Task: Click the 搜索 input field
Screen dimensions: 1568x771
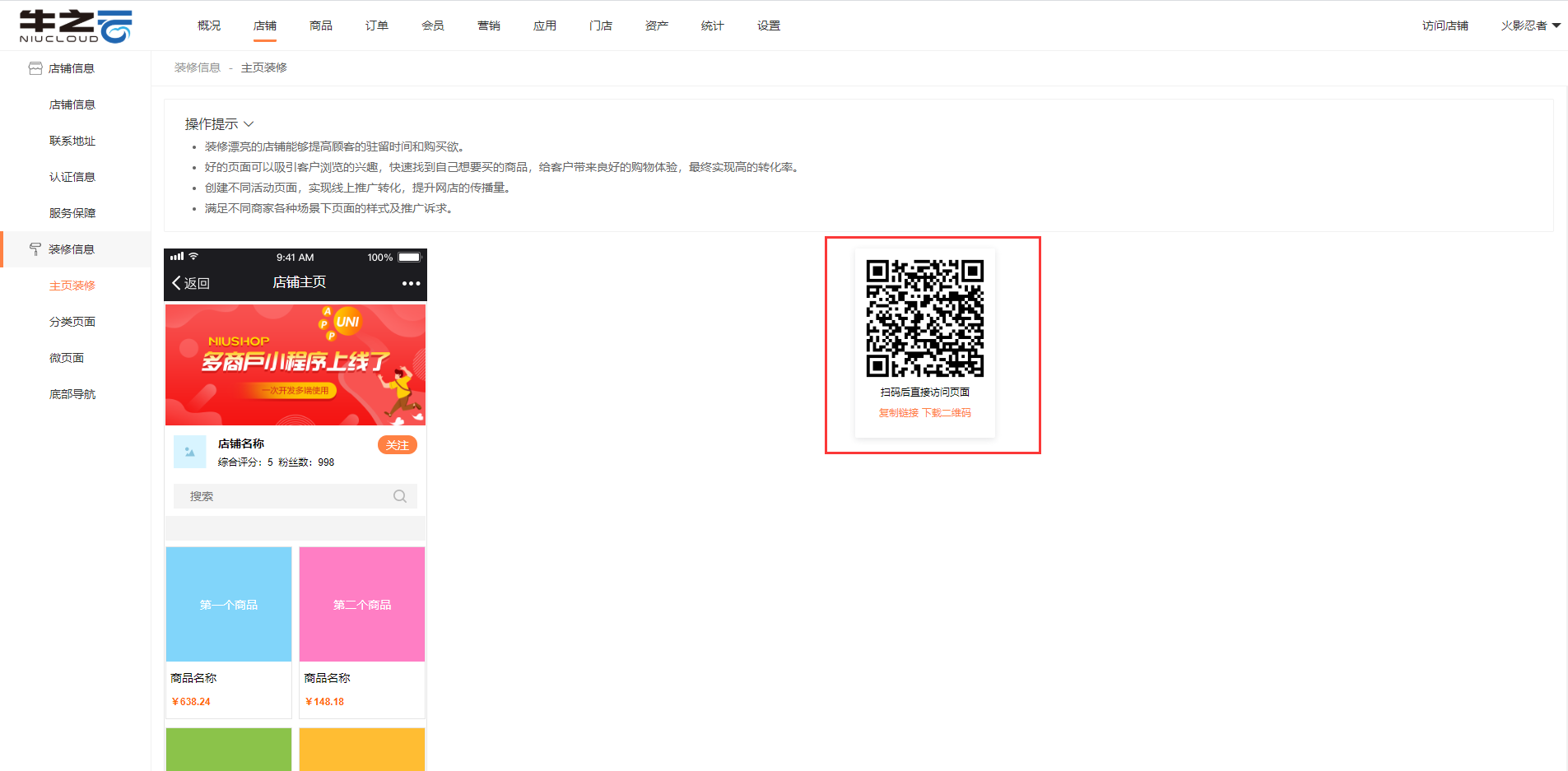Action: point(295,496)
